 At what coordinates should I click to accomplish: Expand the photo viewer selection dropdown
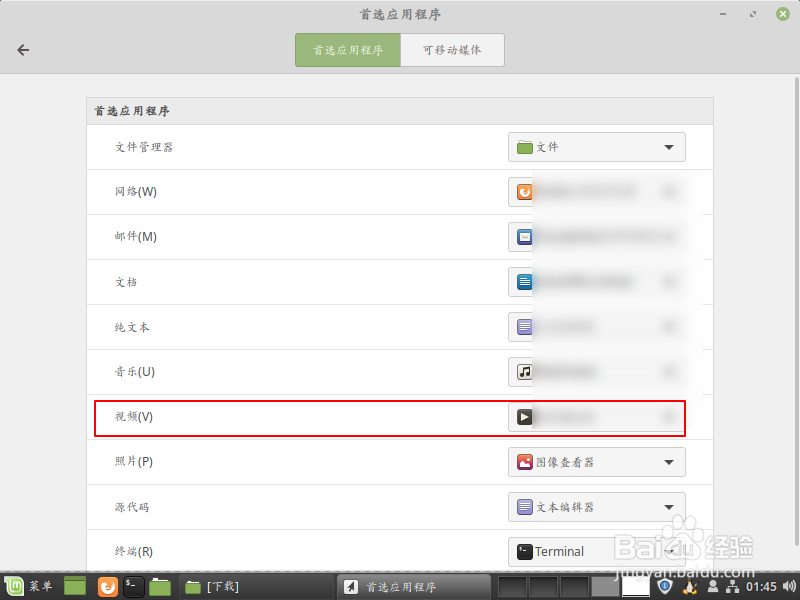[x=670, y=462]
